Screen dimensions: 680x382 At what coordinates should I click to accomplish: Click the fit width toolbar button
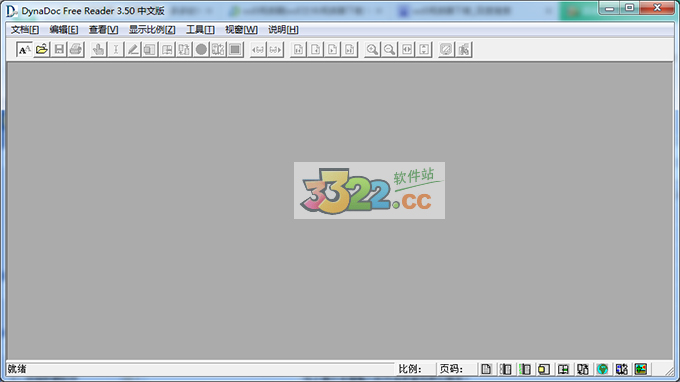(407, 49)
